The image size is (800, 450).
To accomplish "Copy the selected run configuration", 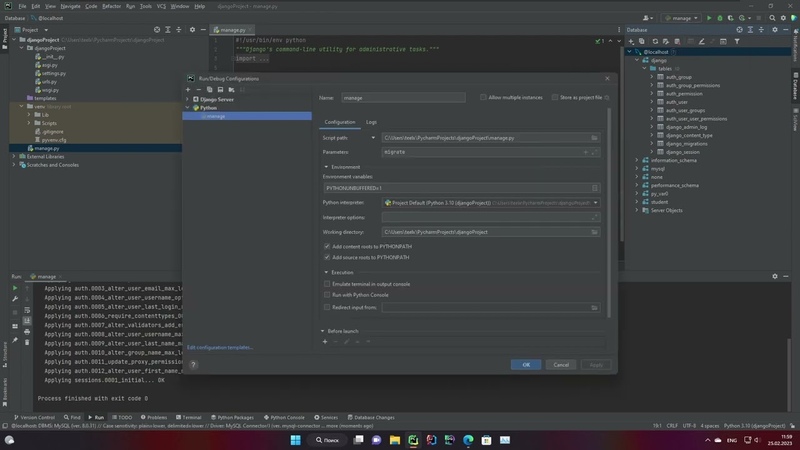I will point(209,90).
